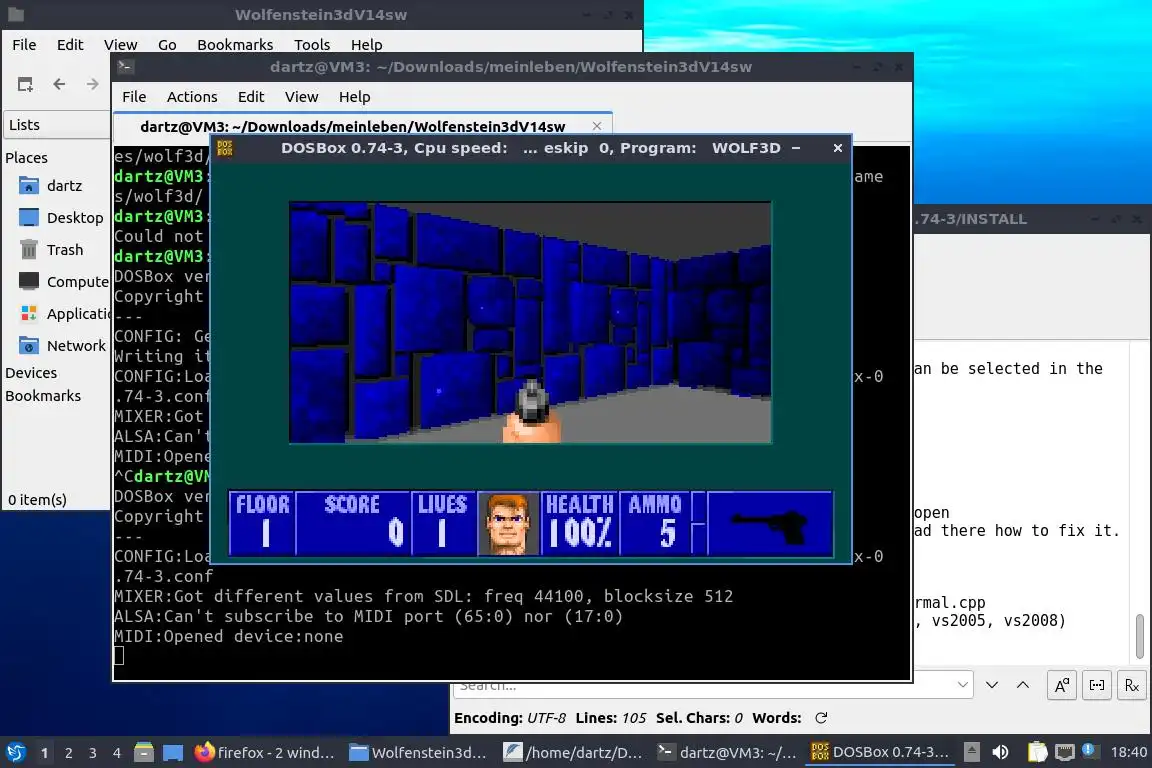
Task: Open Applications in Places sidebar
Action: coord(63,314)
